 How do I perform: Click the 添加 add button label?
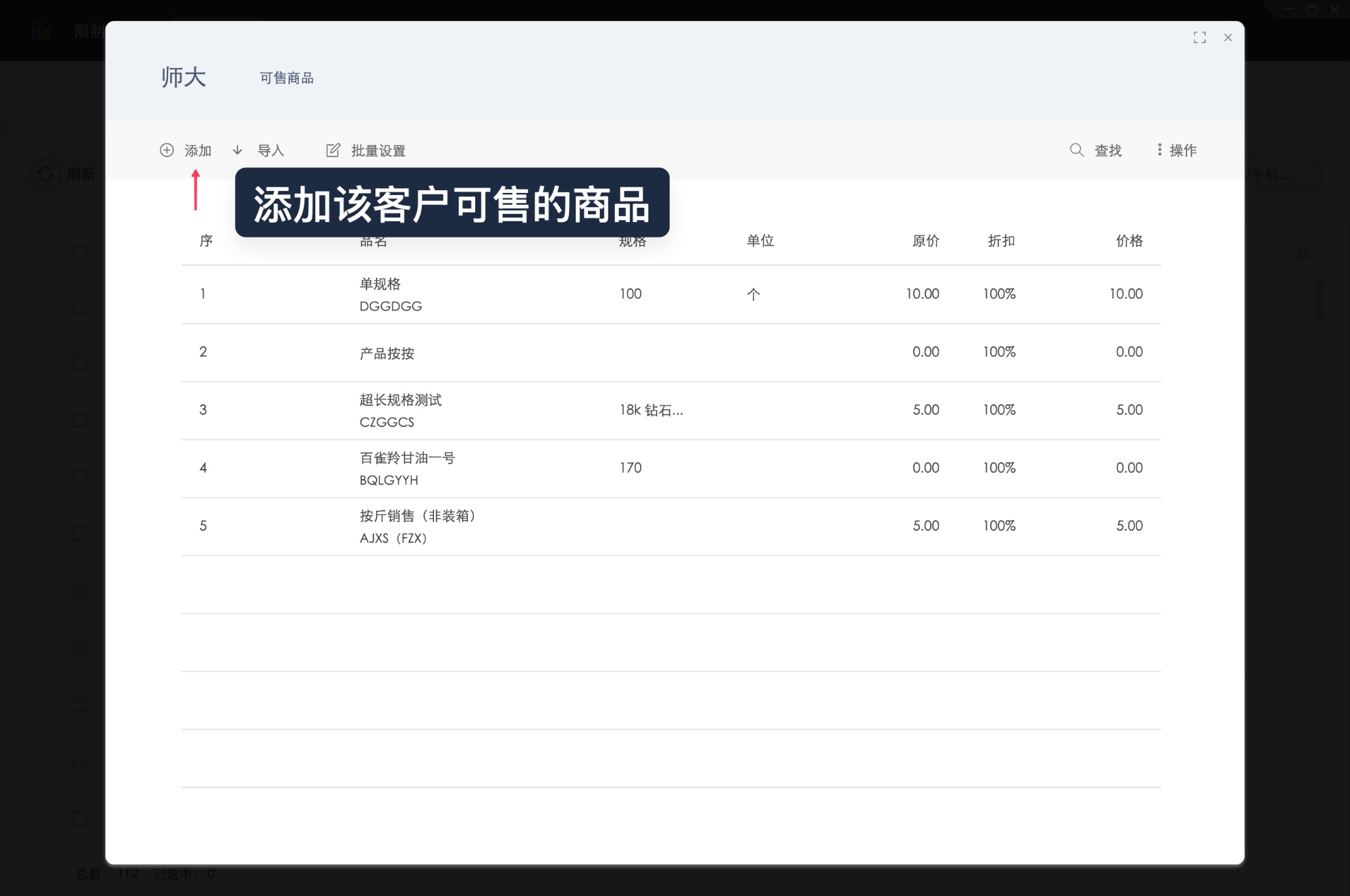[x=198, y=150]
